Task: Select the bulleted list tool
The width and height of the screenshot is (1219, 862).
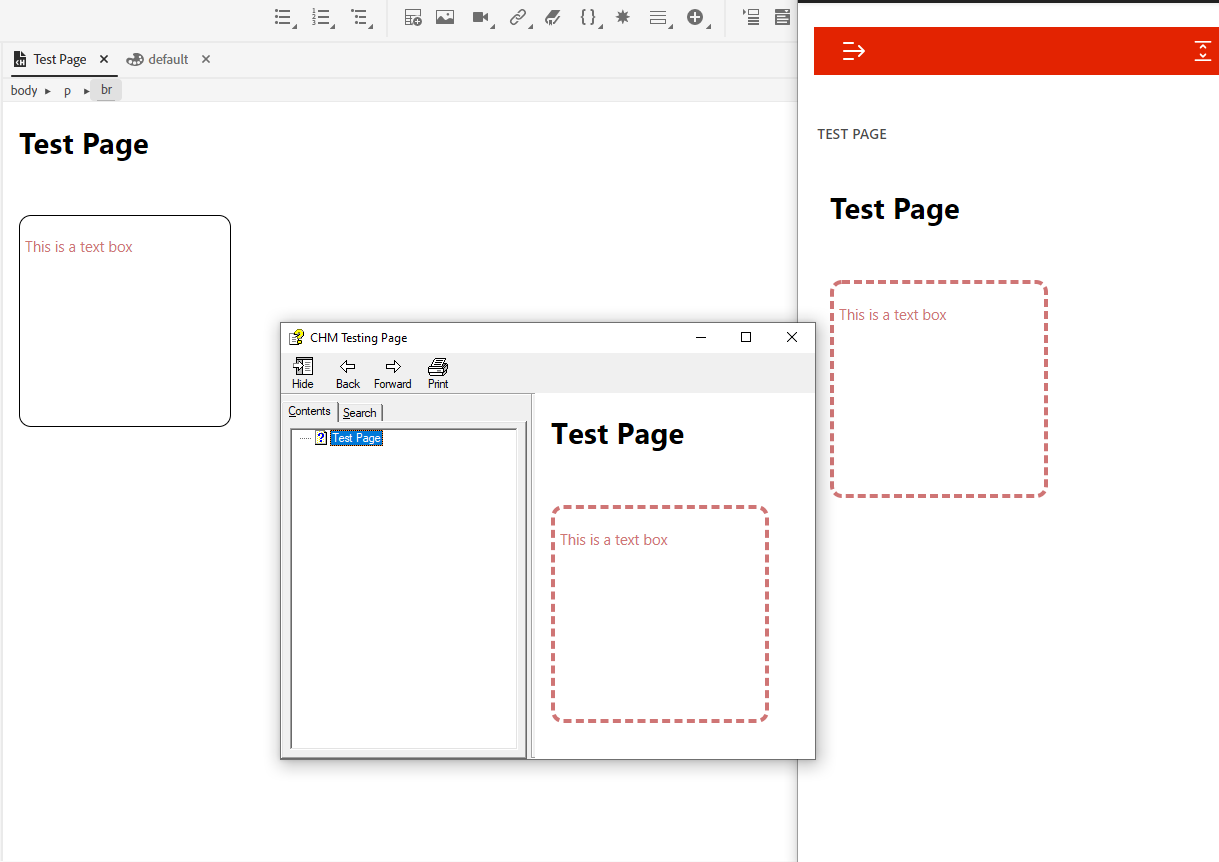Action: [x=280, y=17]
